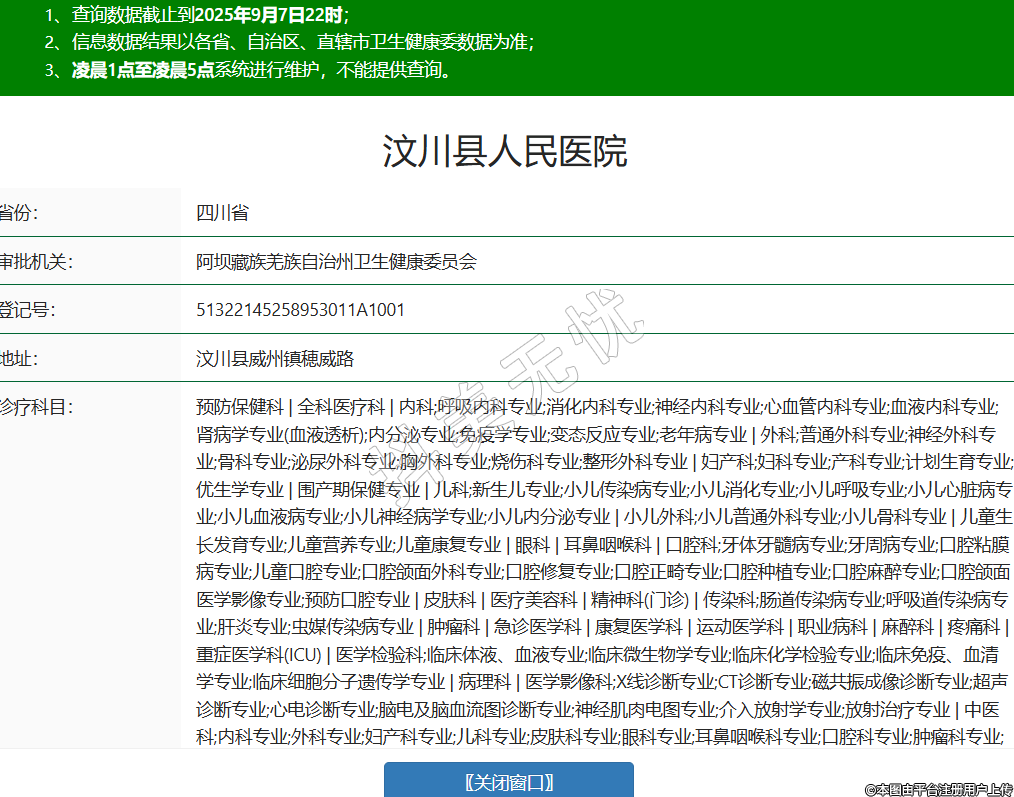This screenshot has height=797, width=1014.
Task: Click the 汶川县人民医院 page title
Action: pyautogui.click(x=505, y=151)
